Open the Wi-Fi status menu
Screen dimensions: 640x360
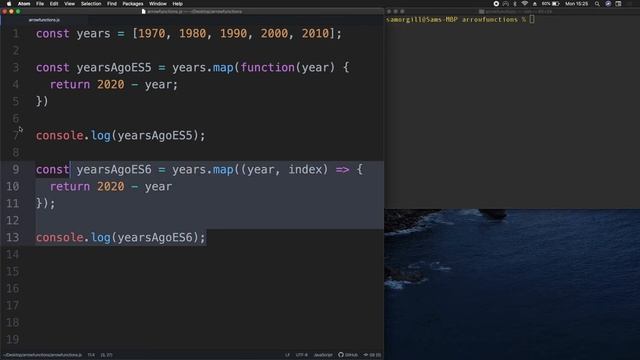pyautogui.click(x=525, y=4)
